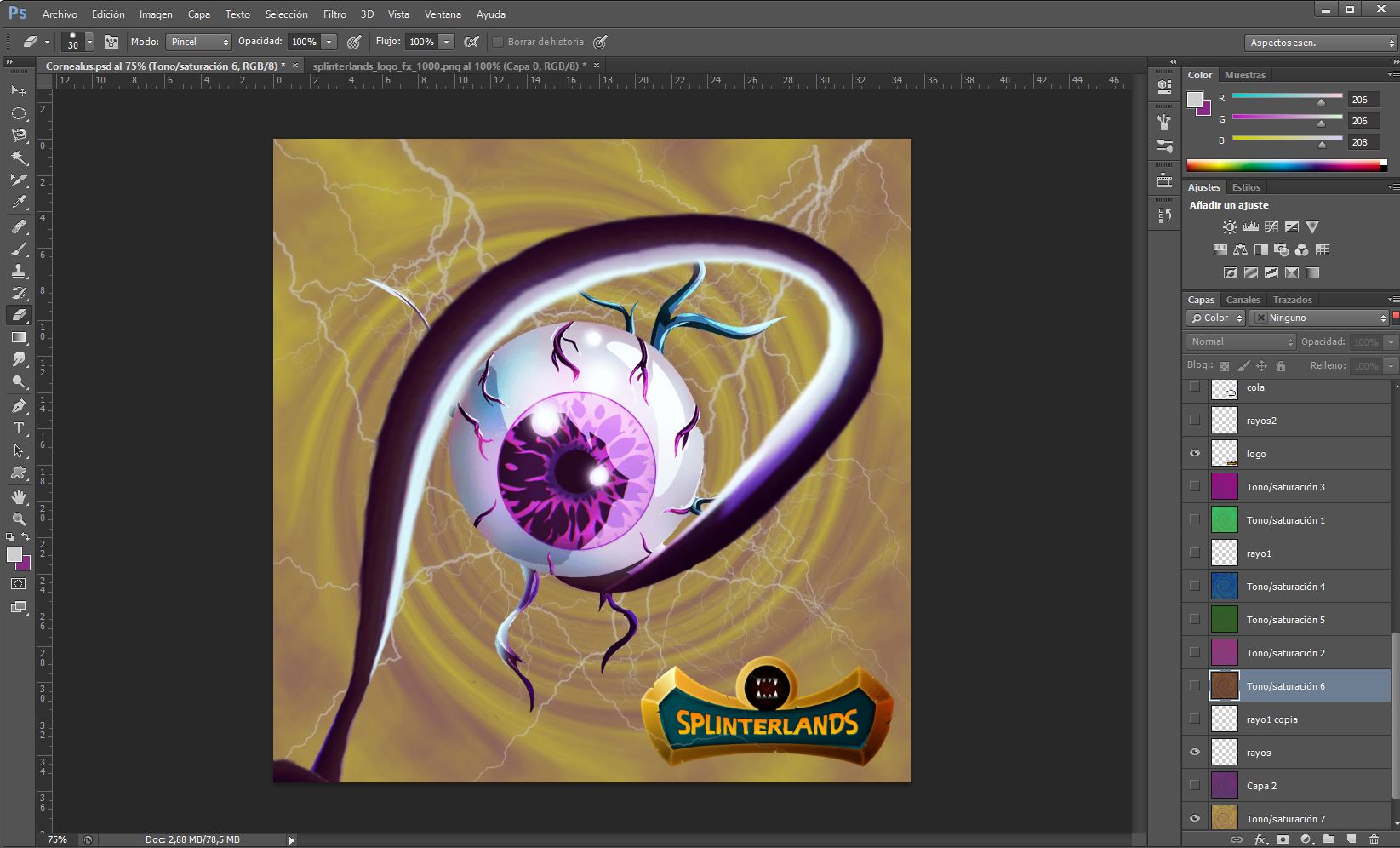Select the Clone Stamp tool

point(18,271)
